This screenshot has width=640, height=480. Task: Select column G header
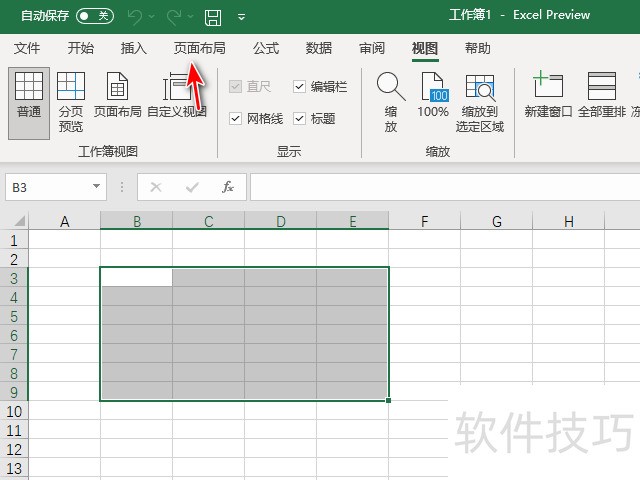coord(497,222)
